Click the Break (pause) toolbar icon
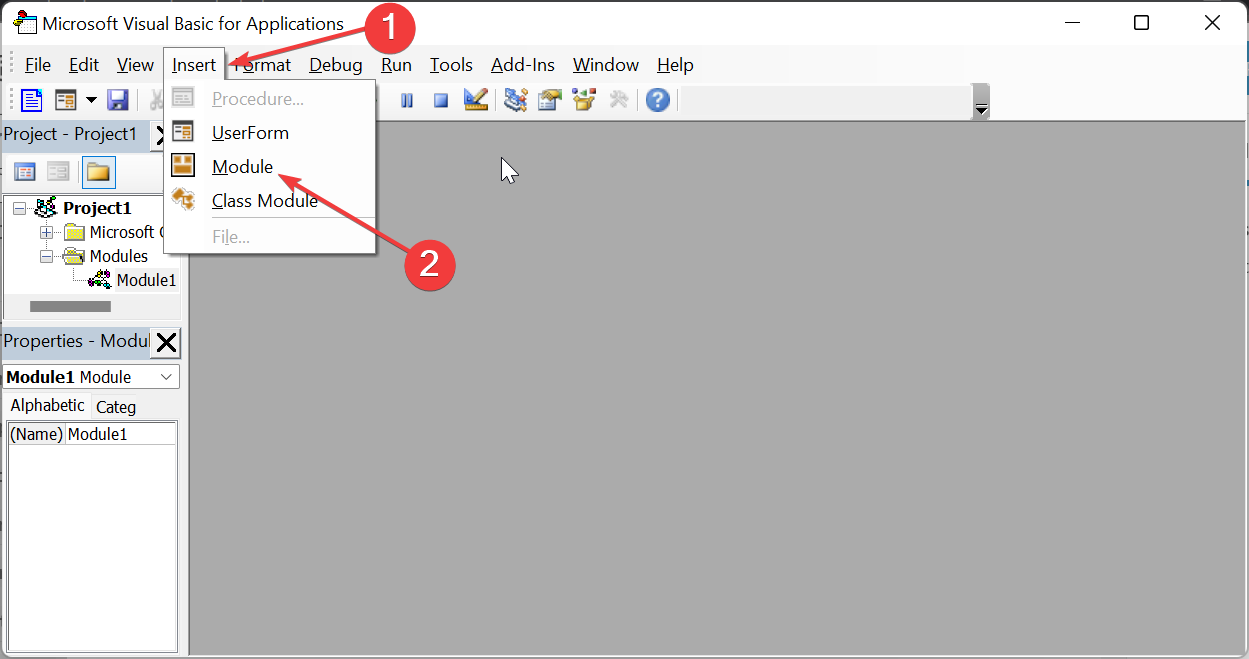1249x659 pixels. click(407, 100)
